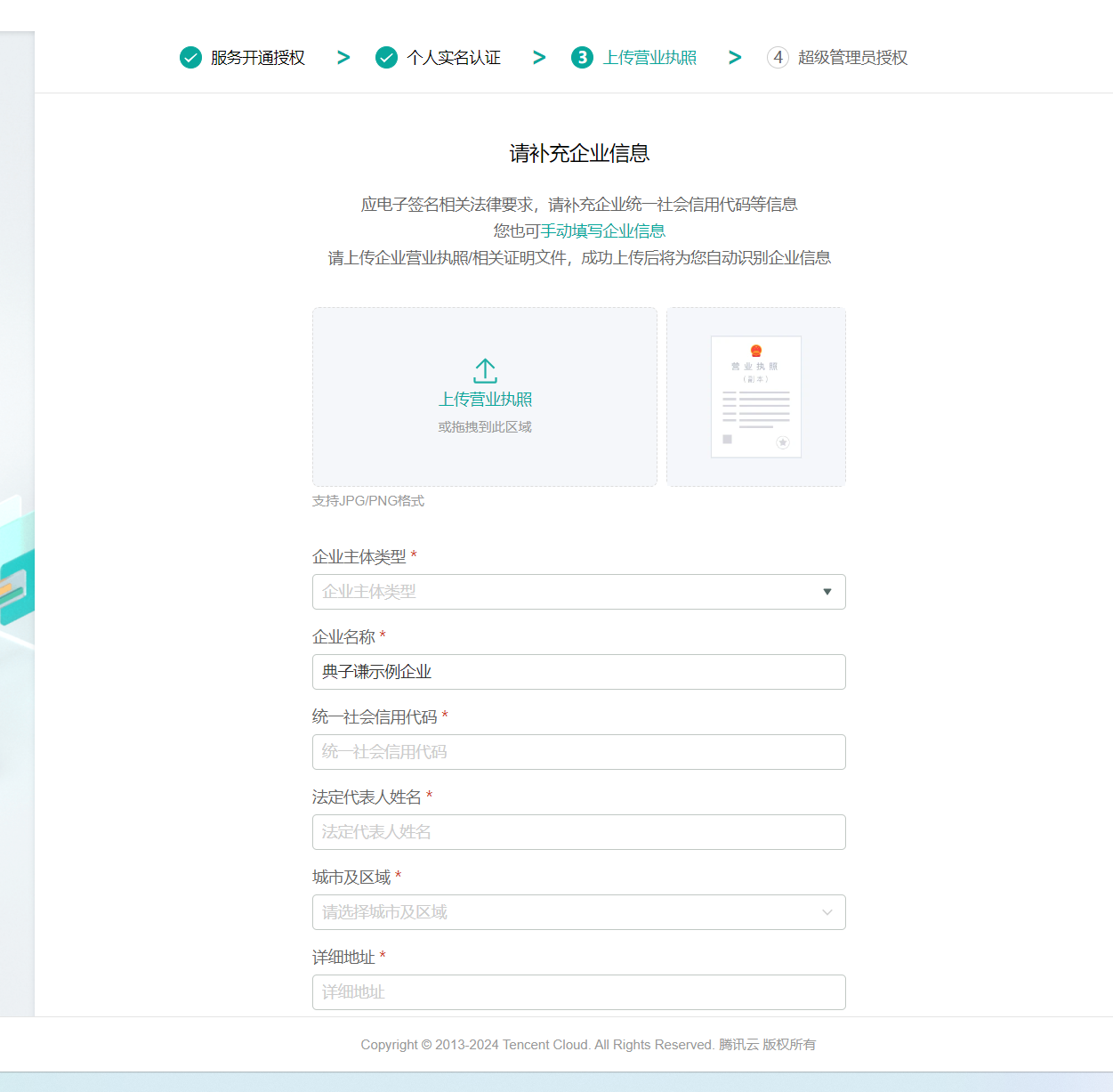Click the arrow after 个人实名认证 step
The width and height of the screenshot is (1113, 1092).
click(539, 58)
